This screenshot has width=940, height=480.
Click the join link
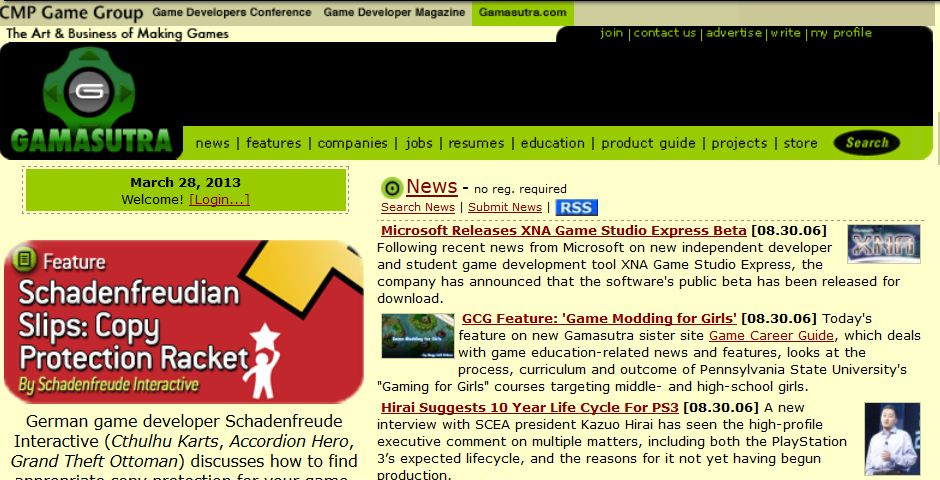(611, 33)
